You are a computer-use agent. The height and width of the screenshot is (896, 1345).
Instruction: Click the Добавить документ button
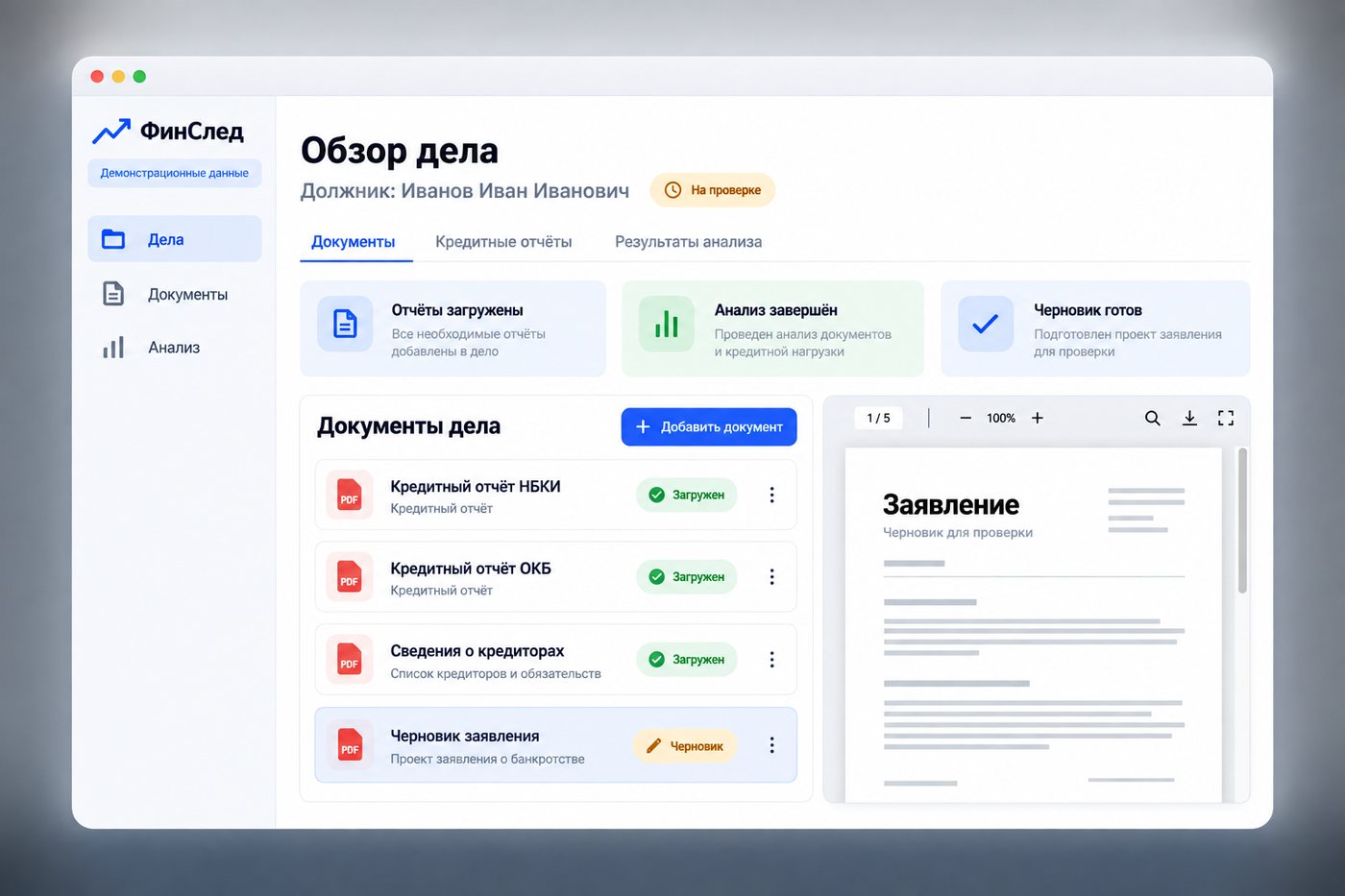(709, 426)
